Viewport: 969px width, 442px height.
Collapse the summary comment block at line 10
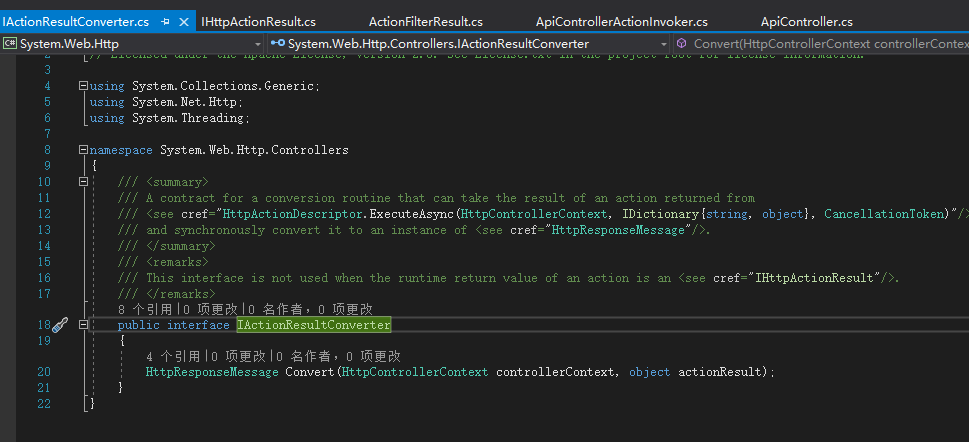coord(83,182)
